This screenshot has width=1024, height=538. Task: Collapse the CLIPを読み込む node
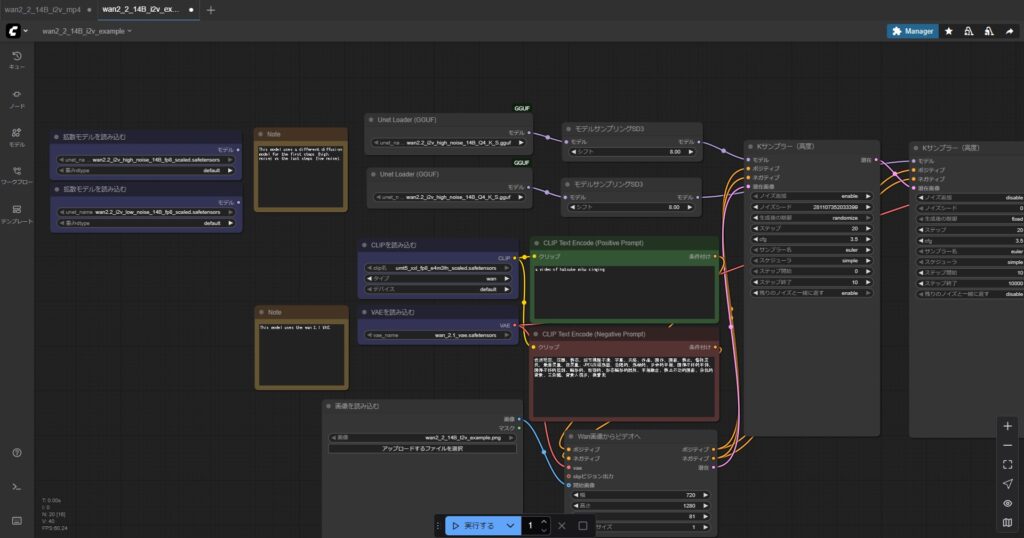(364, 245)
